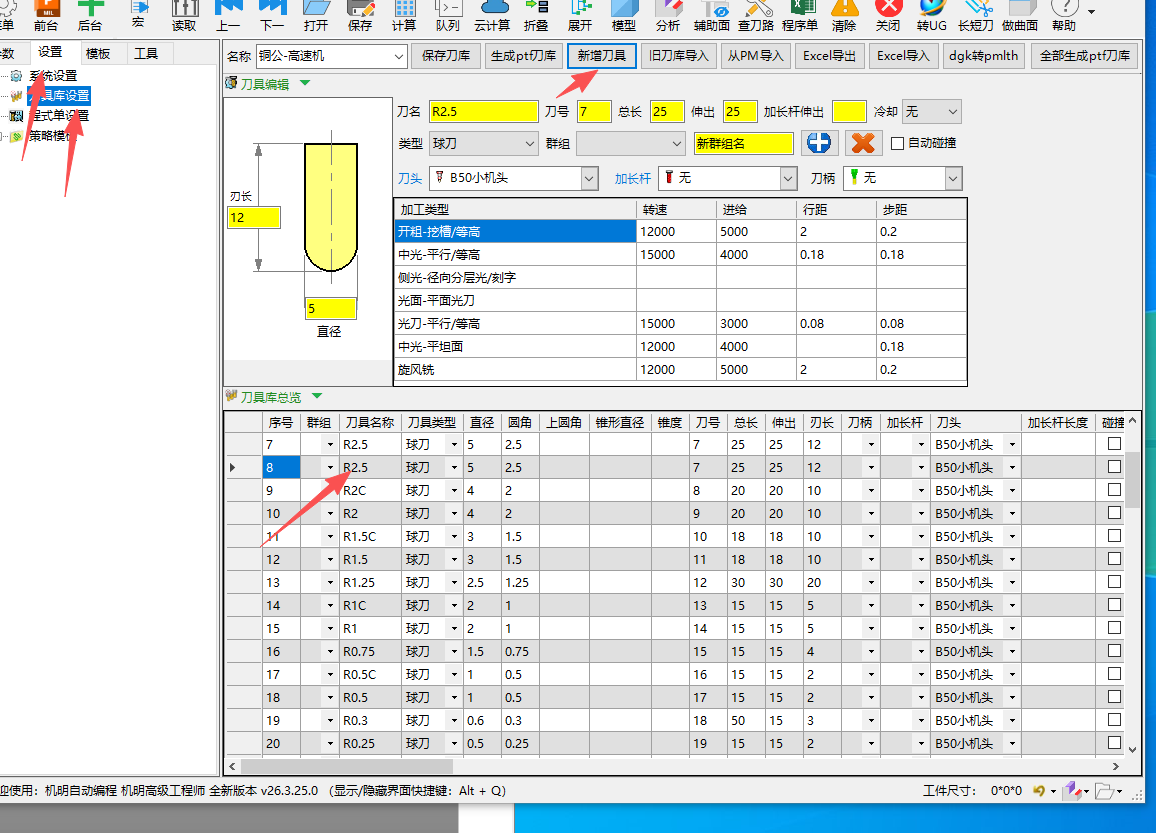Click the blue plus add group button
Screen dimensions: 1156x833
click(x=818, y=142)
